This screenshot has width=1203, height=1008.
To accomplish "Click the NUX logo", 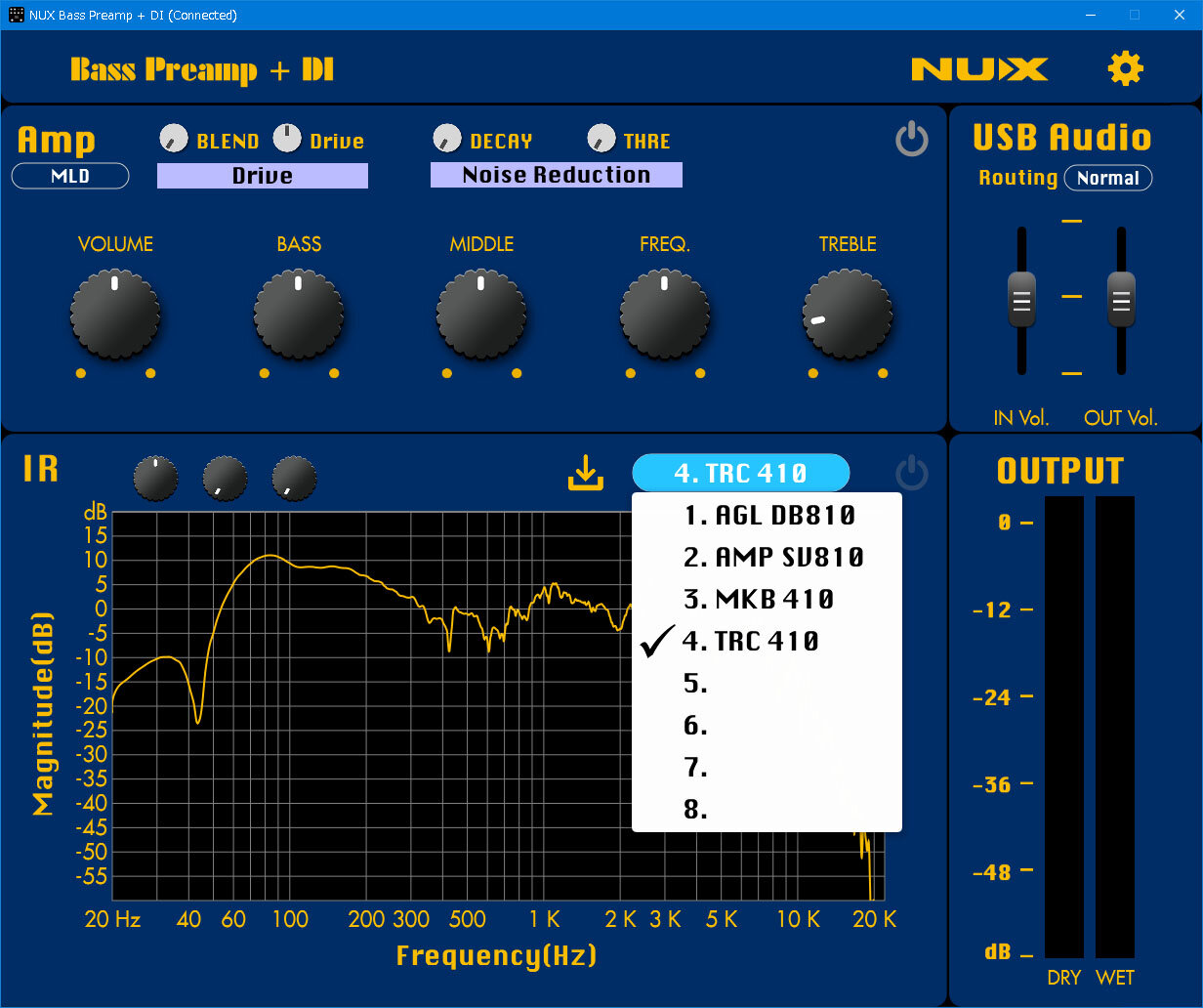I will tap(979, 69).
